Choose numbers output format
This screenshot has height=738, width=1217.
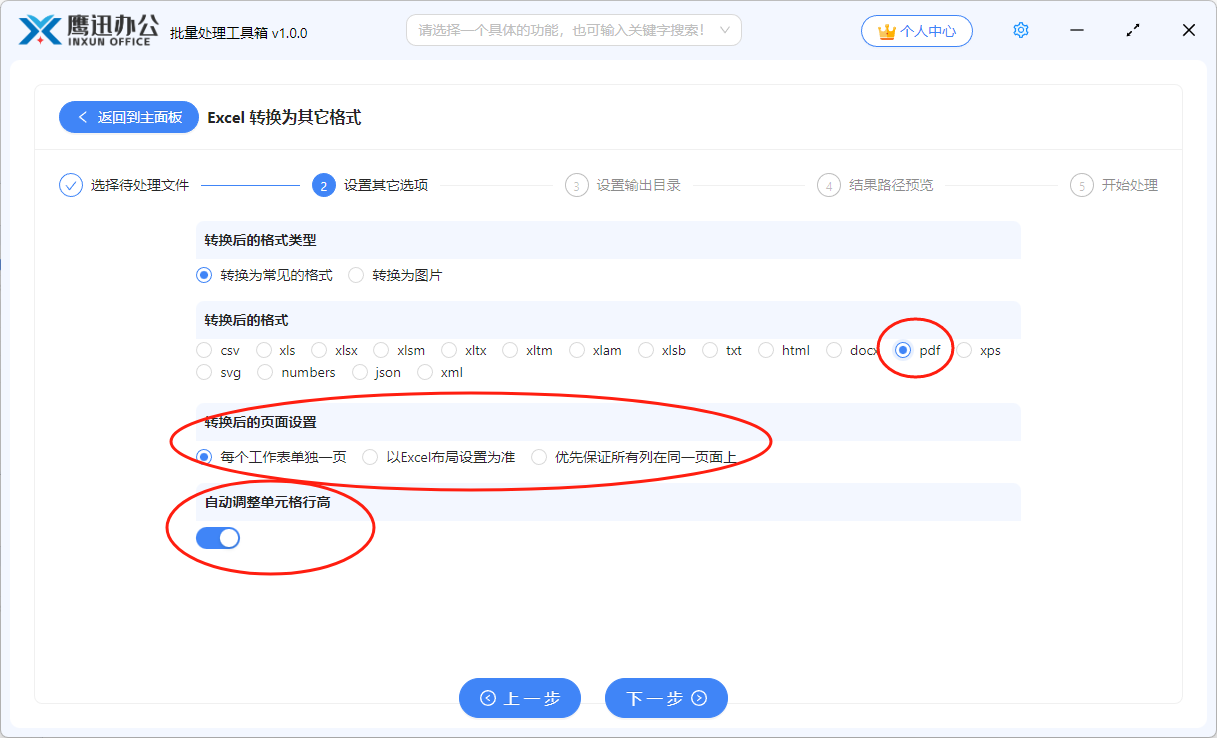(x=265, y=372)
